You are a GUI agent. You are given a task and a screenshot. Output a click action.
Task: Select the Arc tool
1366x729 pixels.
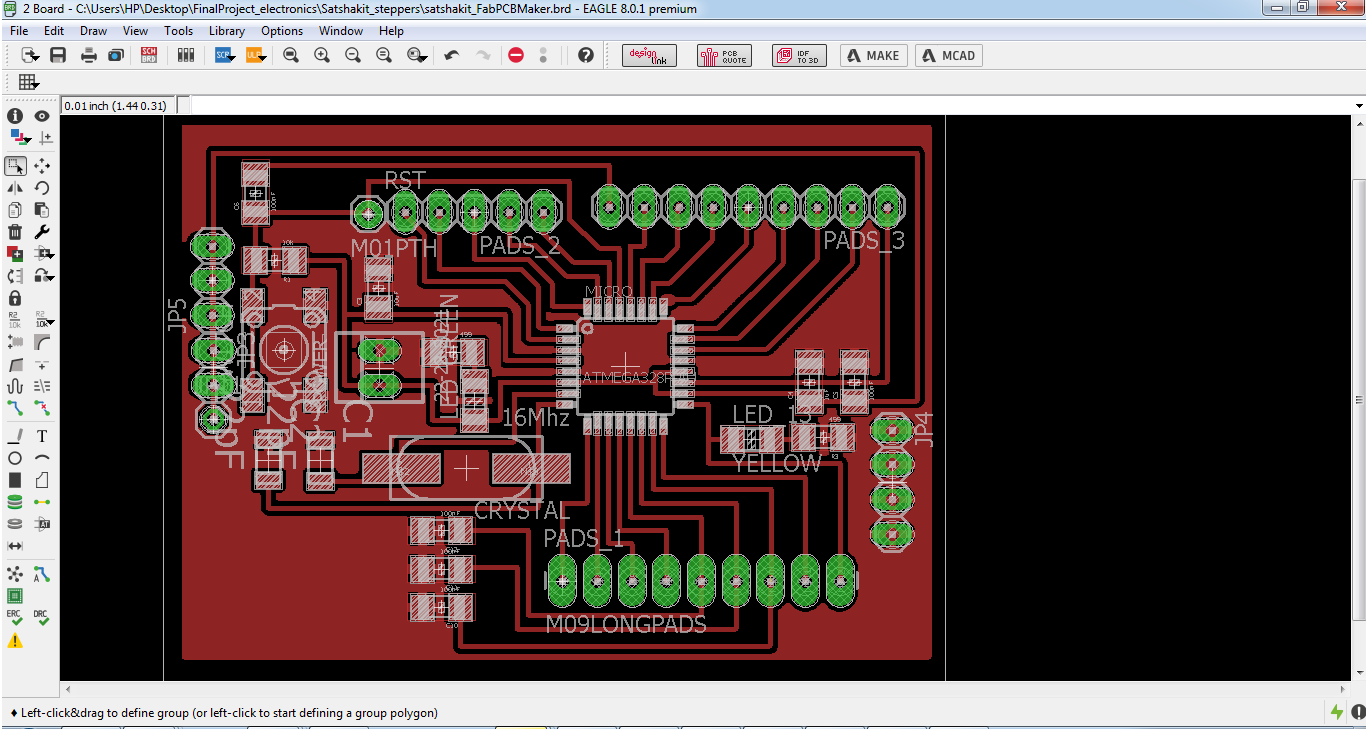tap(42, 458)
